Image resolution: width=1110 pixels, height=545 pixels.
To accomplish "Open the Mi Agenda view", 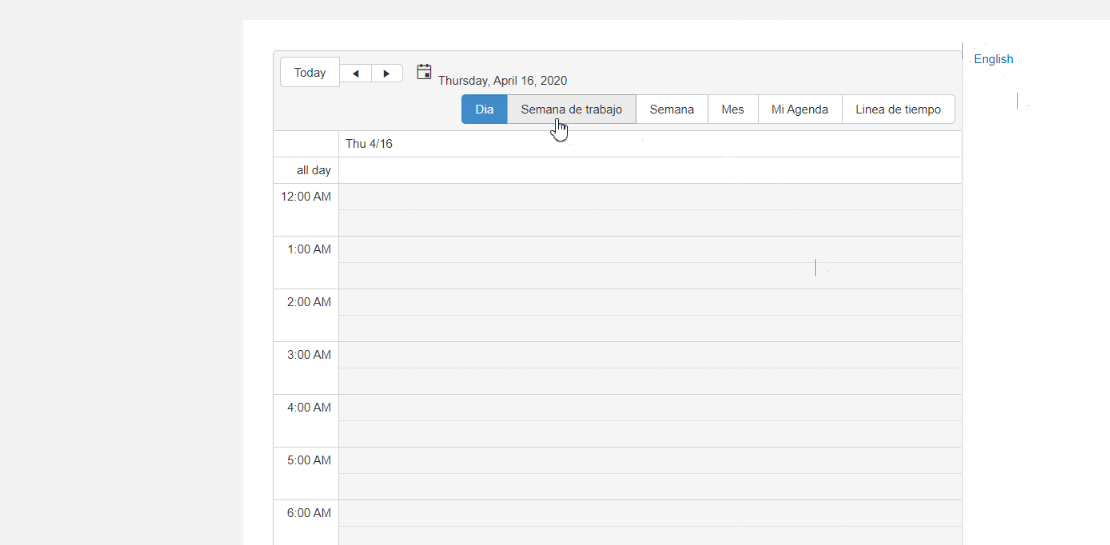I will 800,110.
